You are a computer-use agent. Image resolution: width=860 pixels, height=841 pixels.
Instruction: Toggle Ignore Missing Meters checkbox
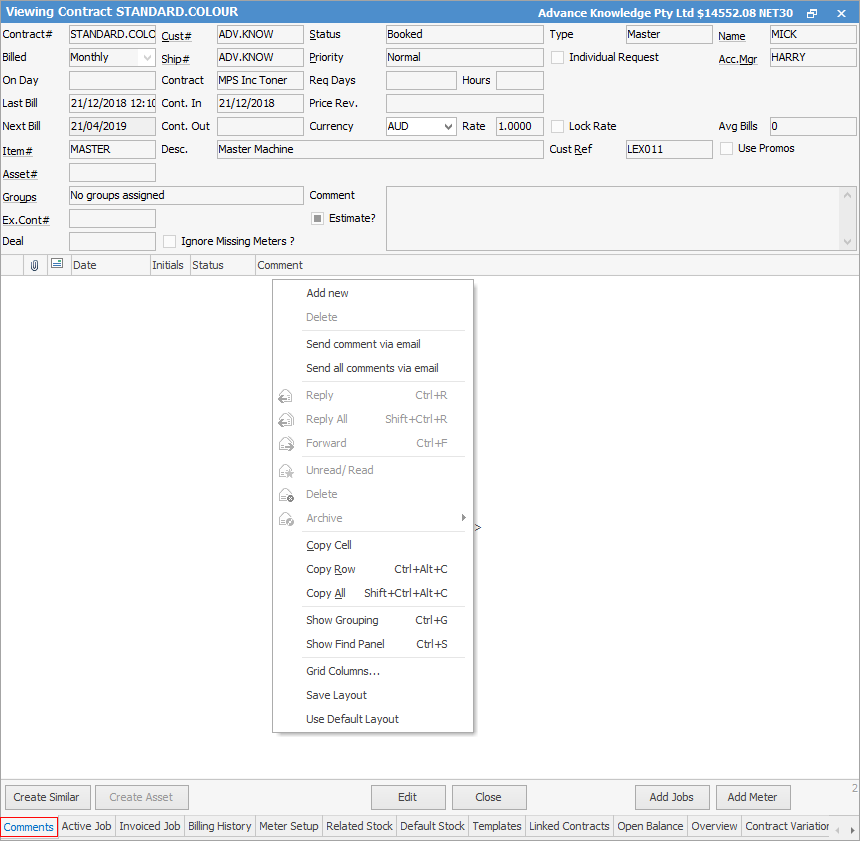(x=170, y=242)
